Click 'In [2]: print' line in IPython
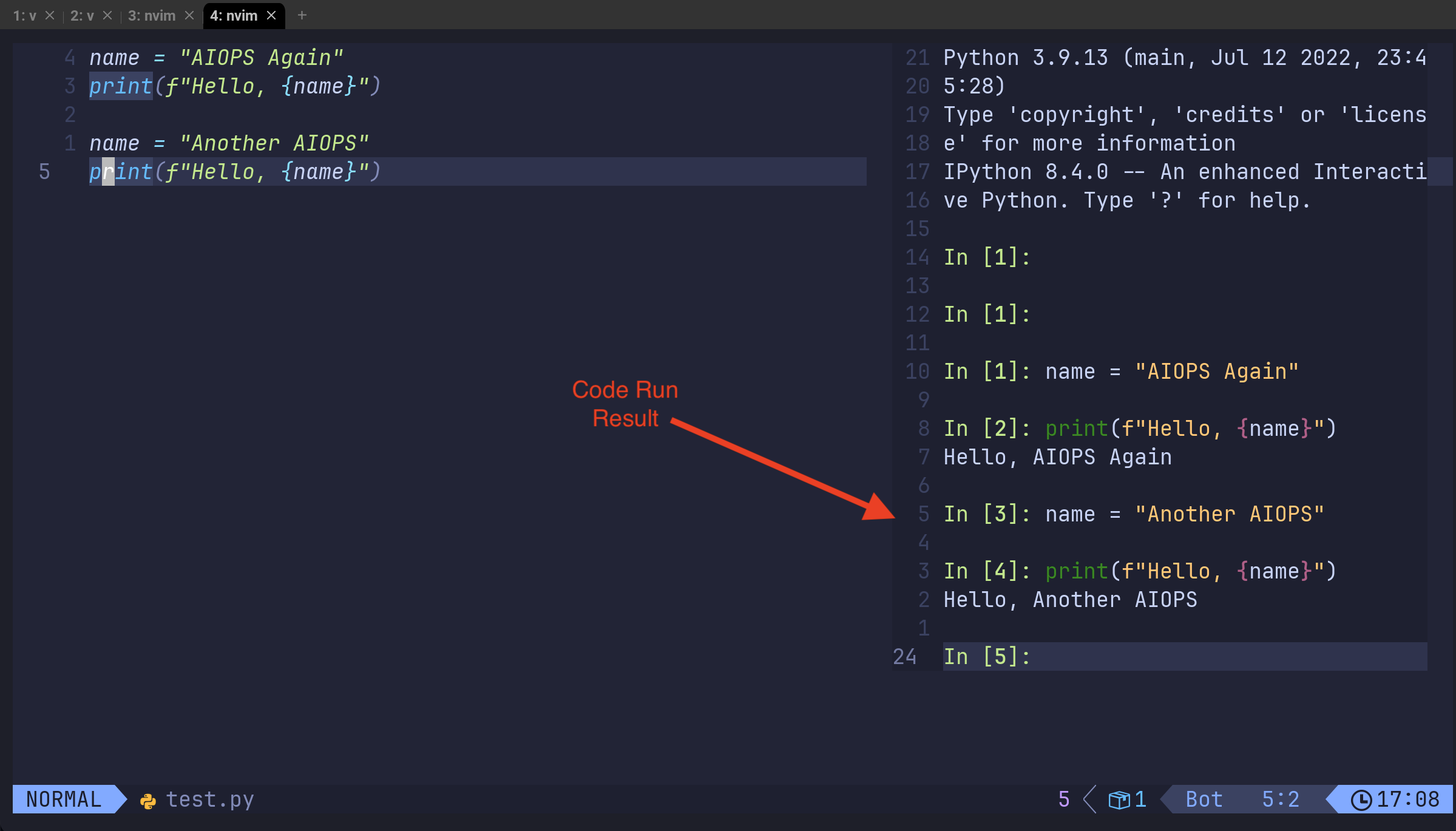1456x831 pixels. (x=1139, y=429)
